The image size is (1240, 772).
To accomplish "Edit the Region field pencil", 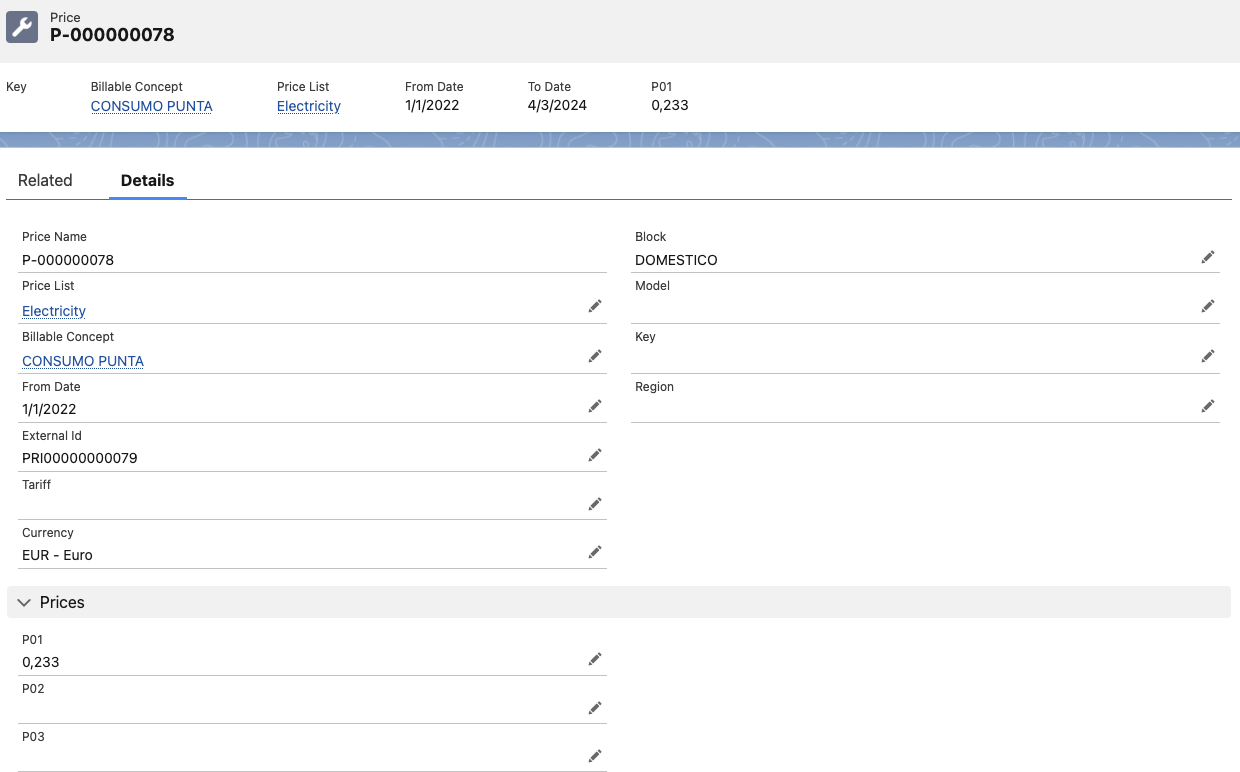I will coord(1208,406).
